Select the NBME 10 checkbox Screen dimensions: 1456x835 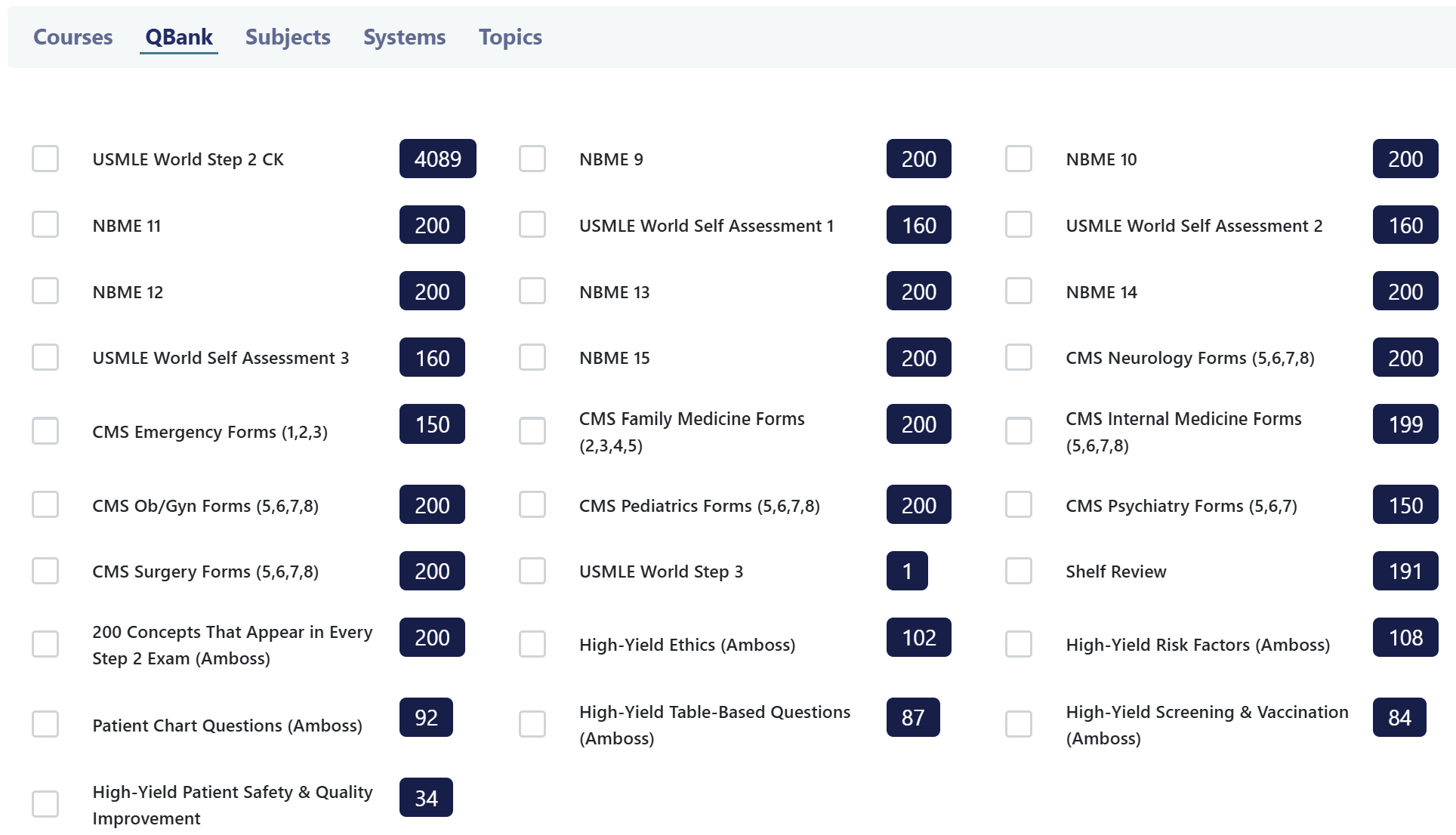[x=1019, y=159]
